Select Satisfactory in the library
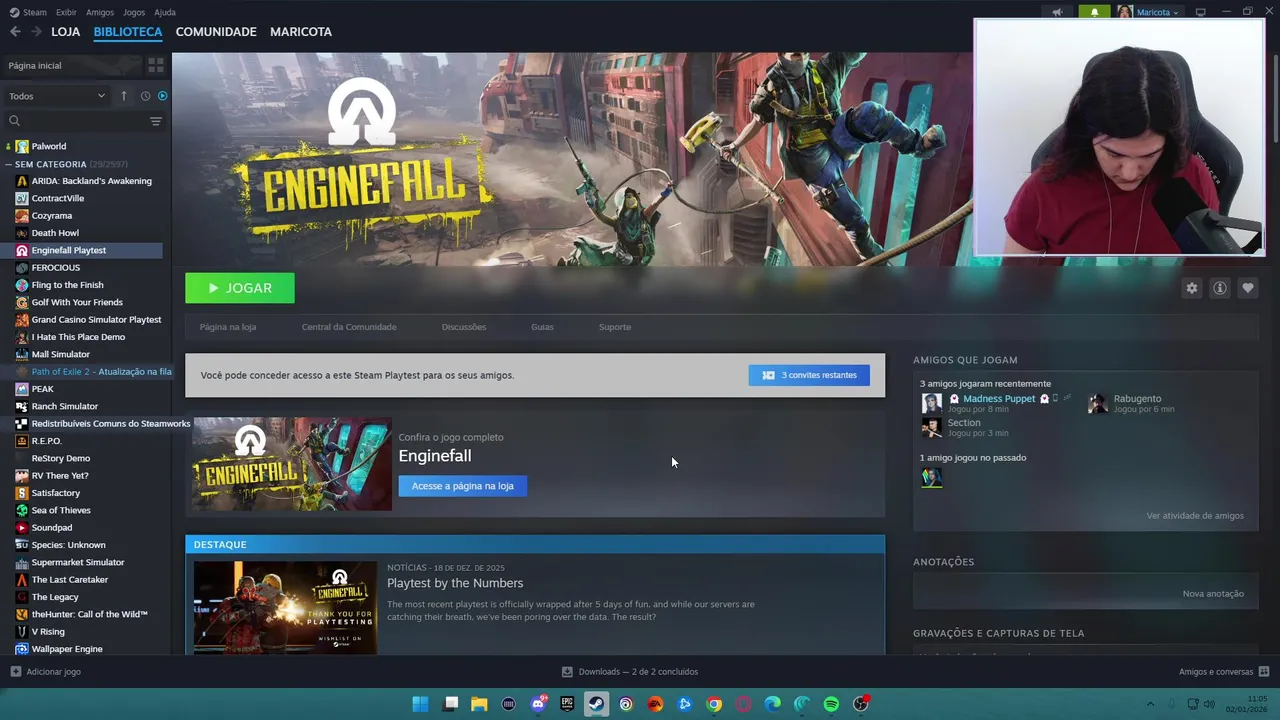 click(55, 493)
